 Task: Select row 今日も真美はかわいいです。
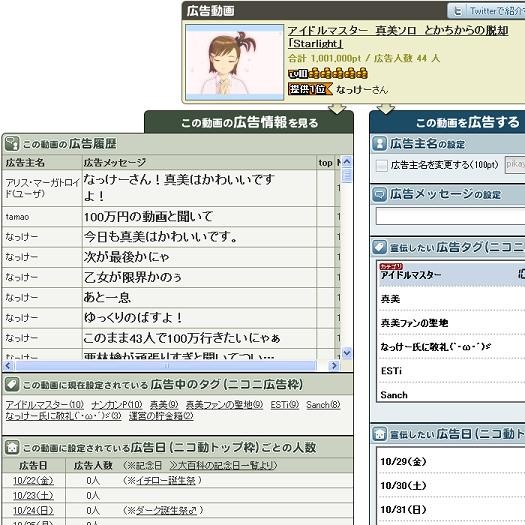(x=171, y=237)
